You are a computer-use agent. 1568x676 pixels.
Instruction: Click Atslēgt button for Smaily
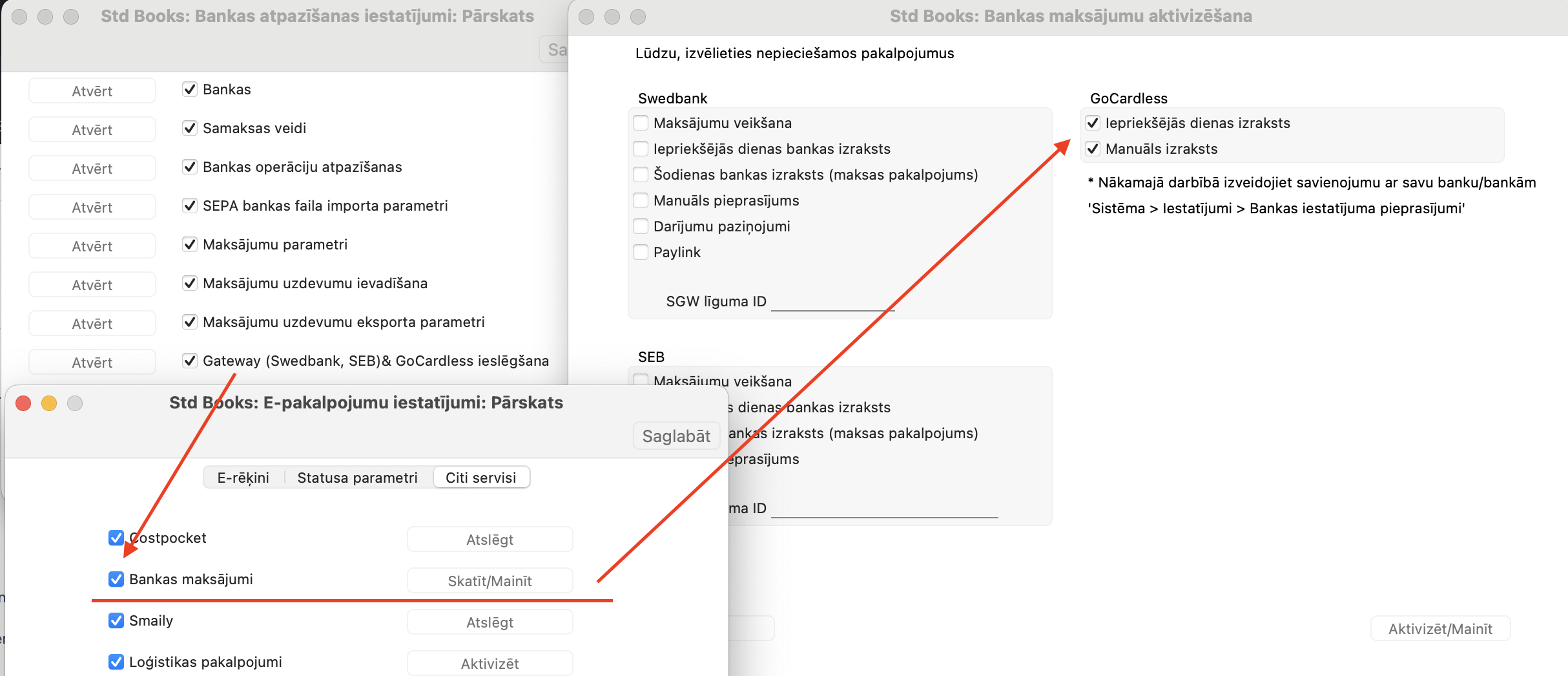490,622
